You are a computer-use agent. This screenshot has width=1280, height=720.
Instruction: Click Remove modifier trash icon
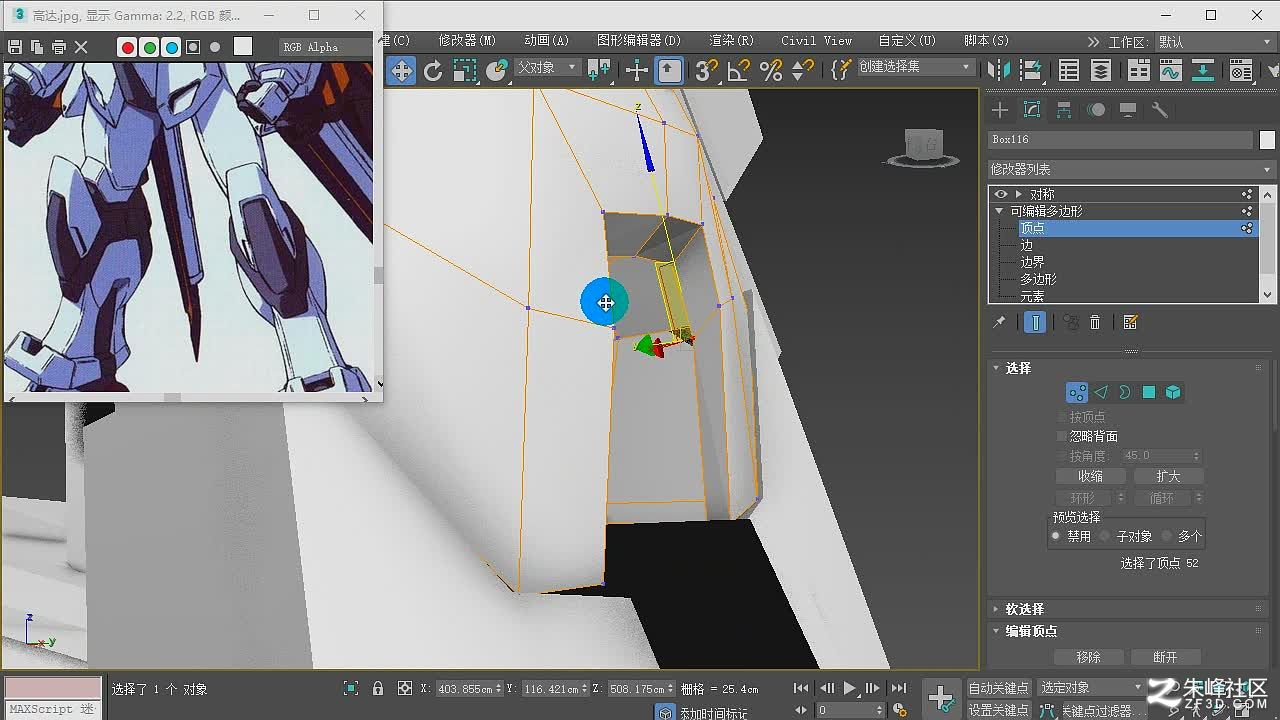click(1095, 322)
